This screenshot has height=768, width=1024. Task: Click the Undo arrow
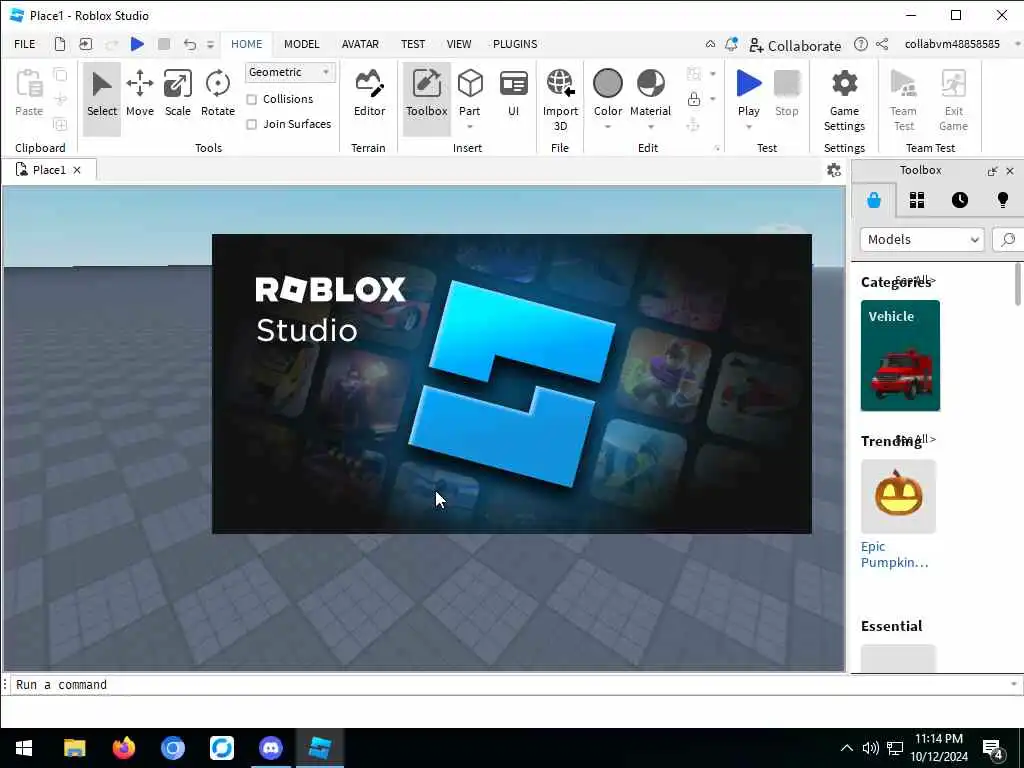pos(189,44)
